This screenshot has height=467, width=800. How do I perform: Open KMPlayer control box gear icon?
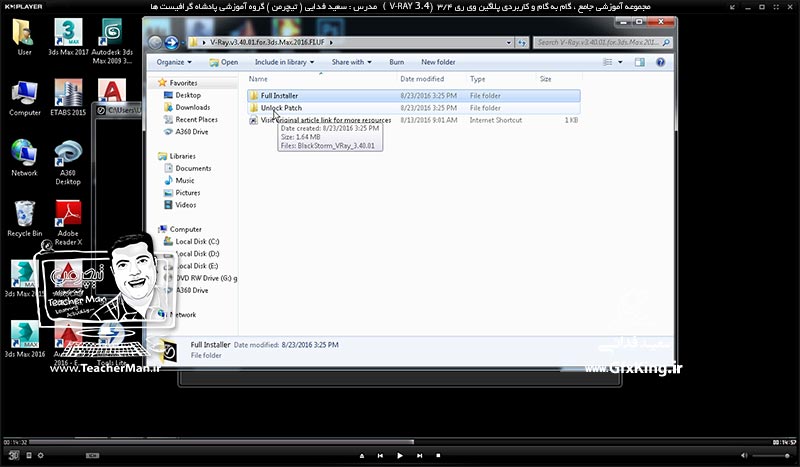40,455
